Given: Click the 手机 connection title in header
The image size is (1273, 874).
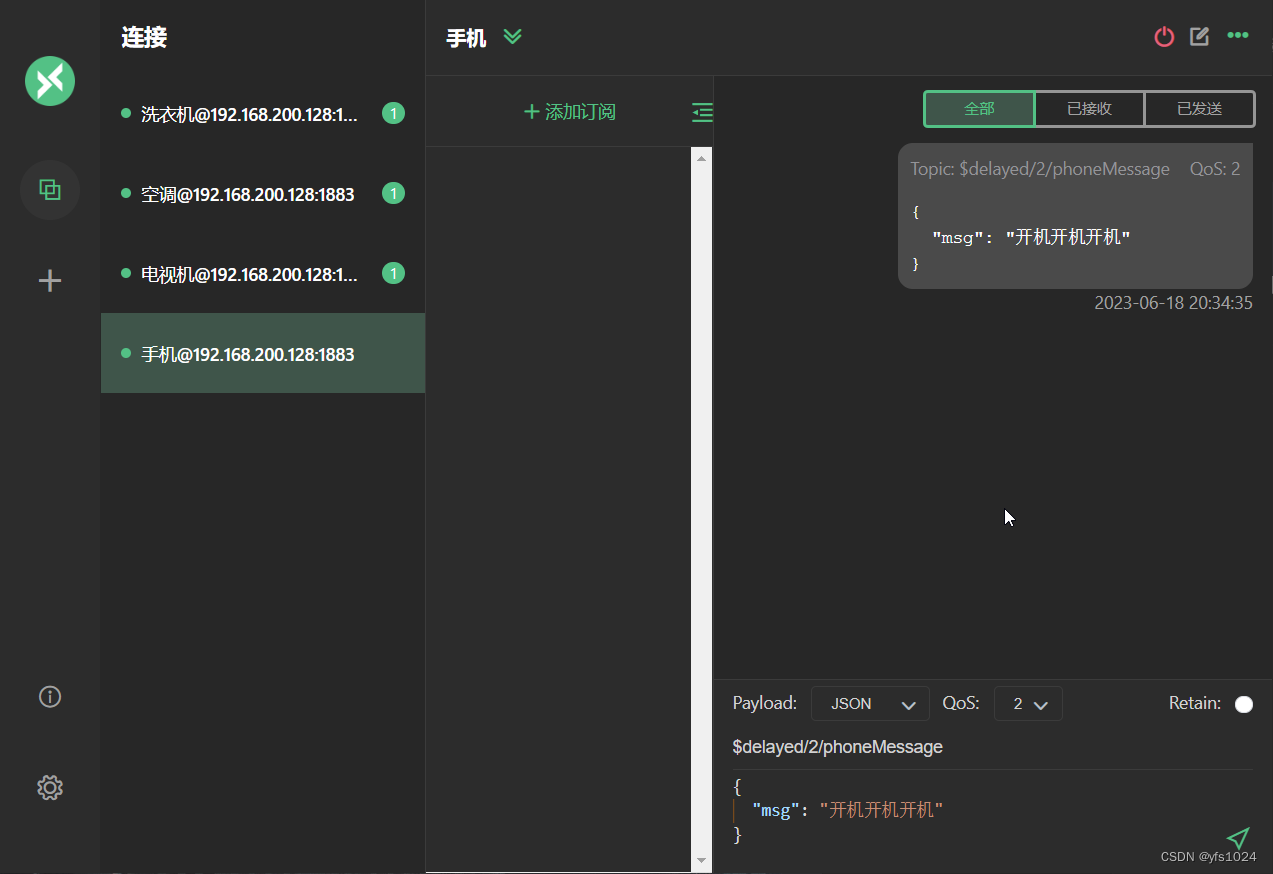Looking at the screenshot, I should [x=466, y=38].
